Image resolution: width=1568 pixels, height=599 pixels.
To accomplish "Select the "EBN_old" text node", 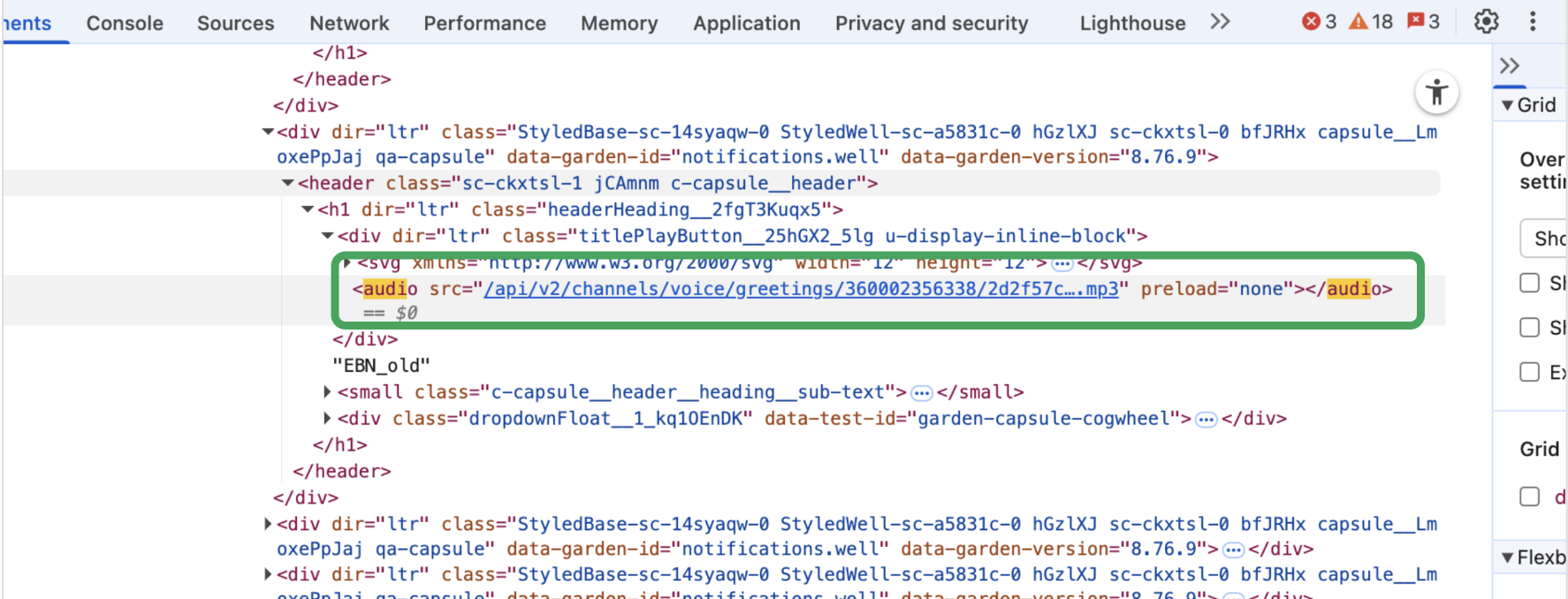I will coord(381,365).
